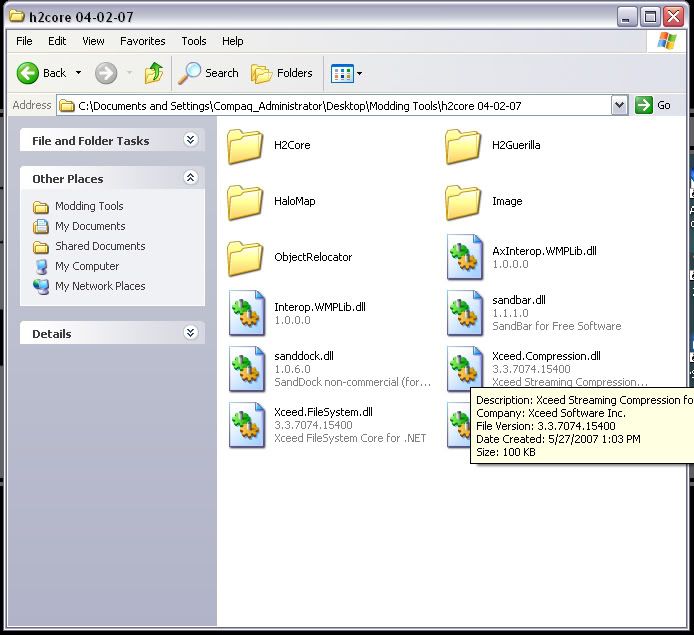Click the Xceed.FileSystem.dll file name

click(323, 412)
